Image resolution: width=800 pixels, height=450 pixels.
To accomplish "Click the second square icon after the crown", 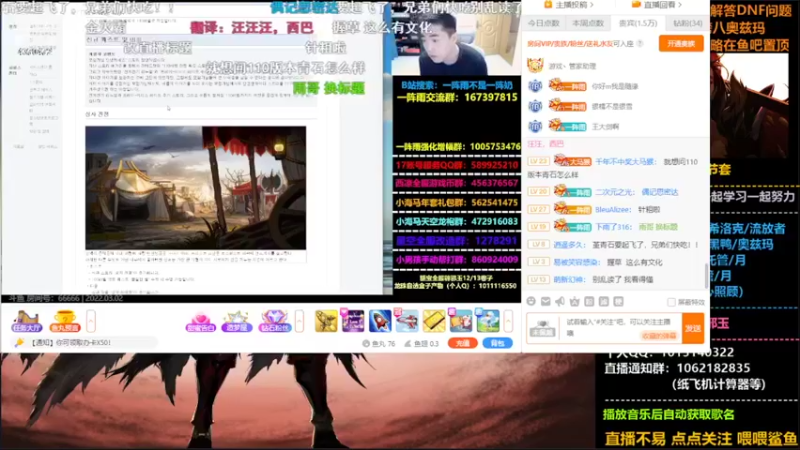I will (604, 302).
